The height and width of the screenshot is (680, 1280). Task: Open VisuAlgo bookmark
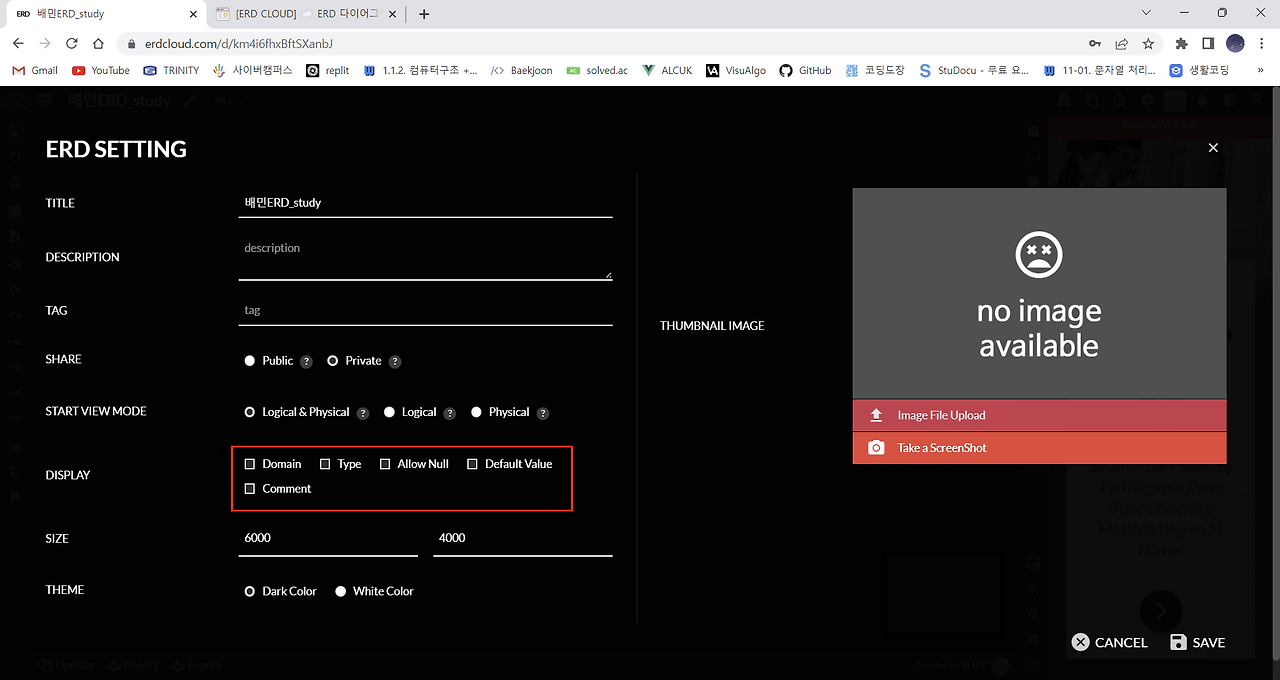pos(736,70)
